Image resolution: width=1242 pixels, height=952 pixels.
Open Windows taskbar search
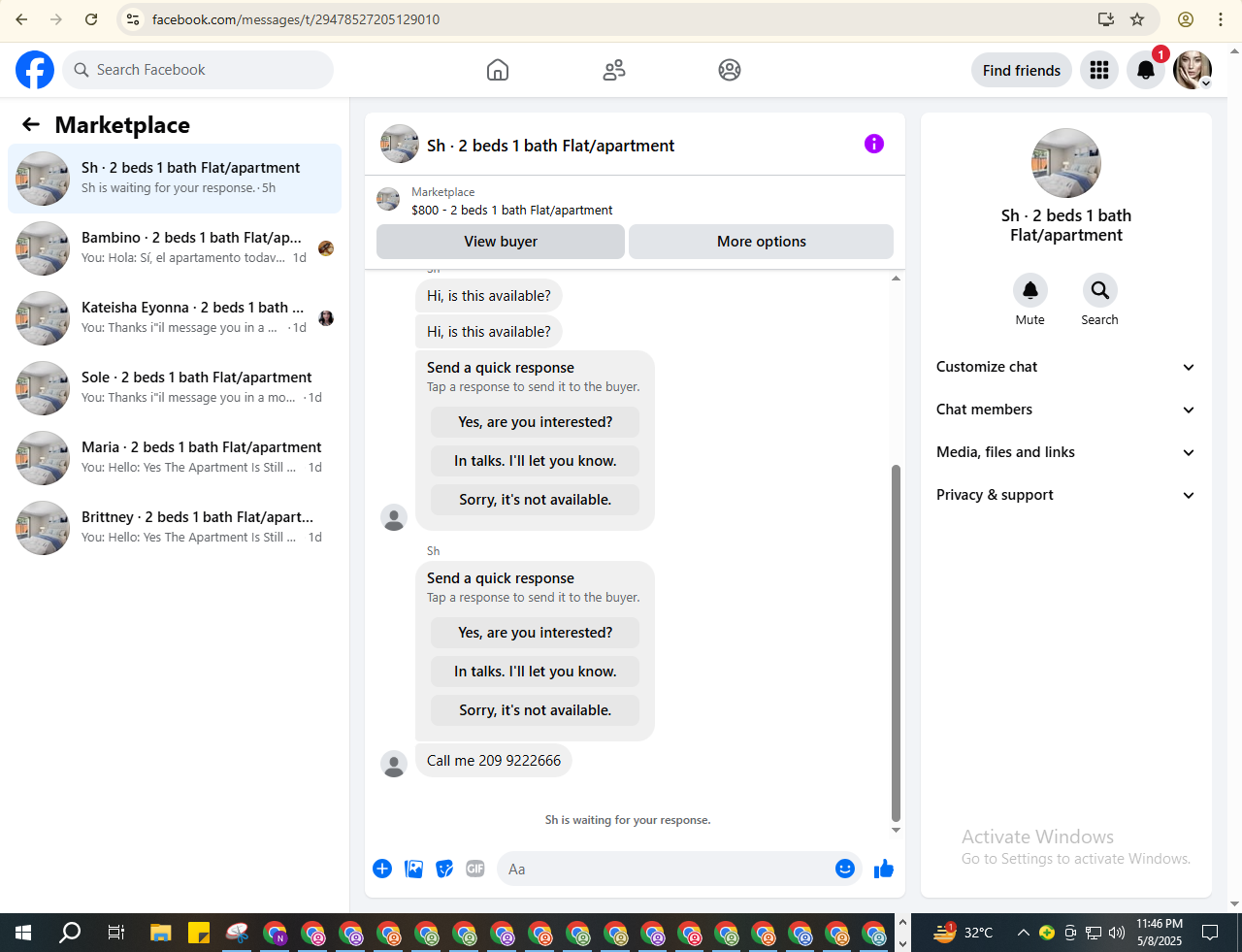(x=70, y=934)
